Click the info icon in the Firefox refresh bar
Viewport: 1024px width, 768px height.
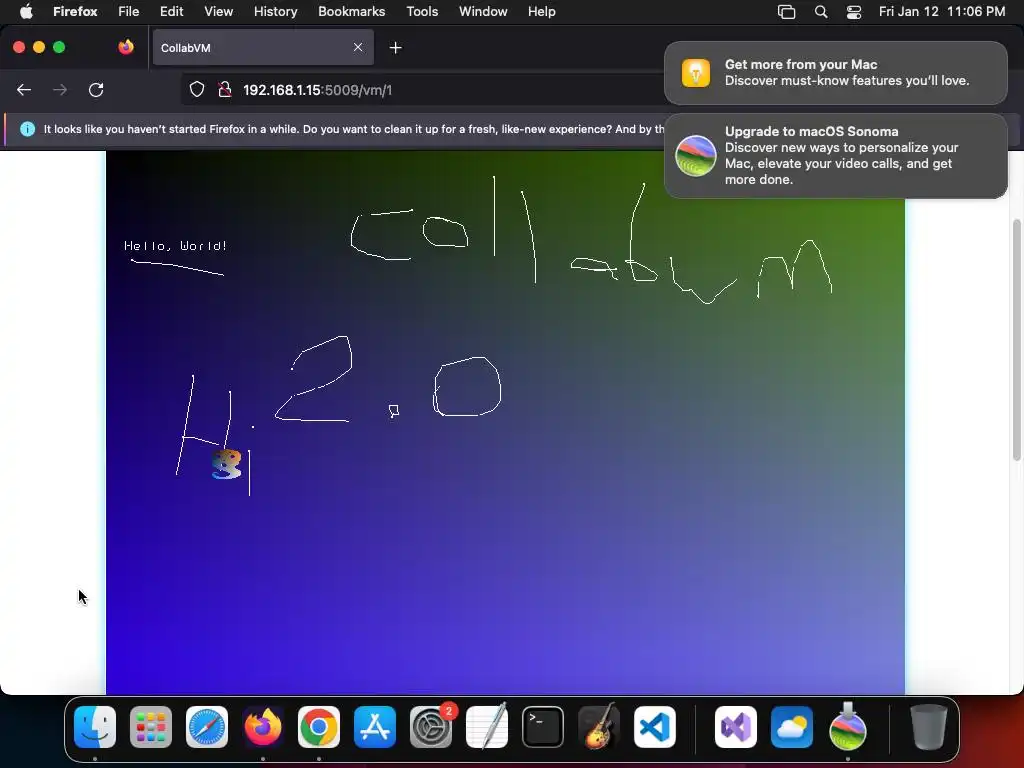(27, 129)
